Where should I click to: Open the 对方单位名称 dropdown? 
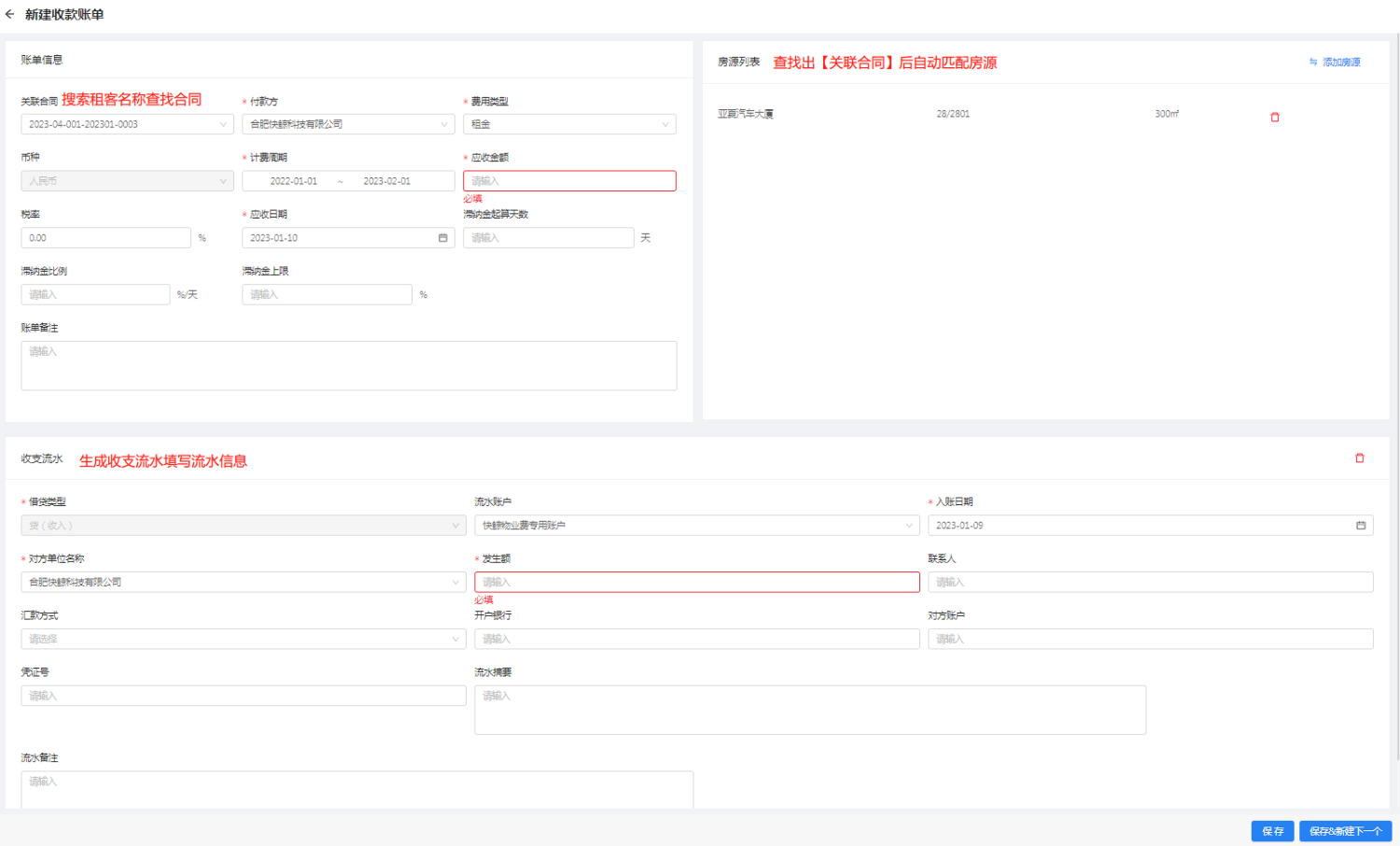pos(244,582)
